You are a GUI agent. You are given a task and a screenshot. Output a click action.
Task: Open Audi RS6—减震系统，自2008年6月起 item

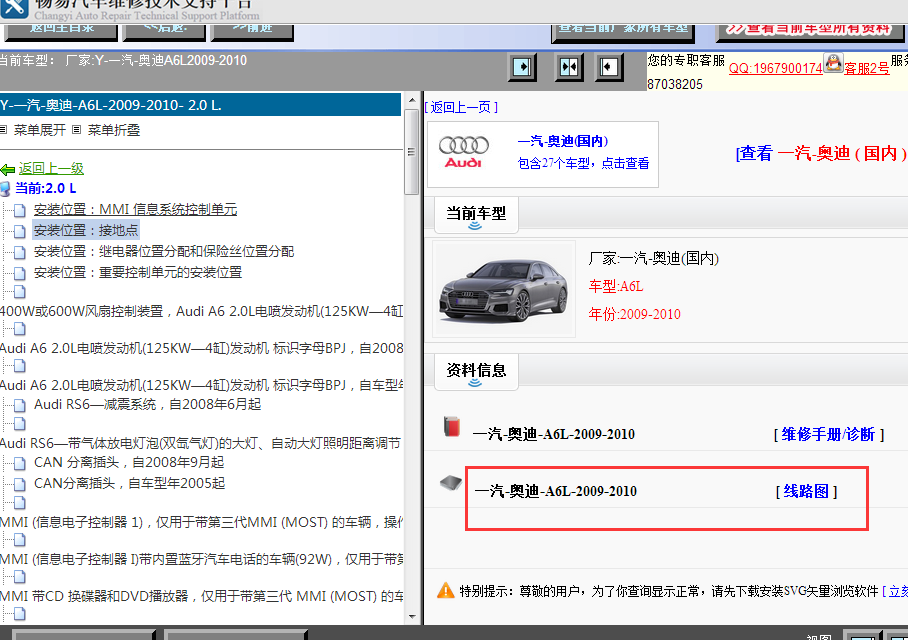148,404
